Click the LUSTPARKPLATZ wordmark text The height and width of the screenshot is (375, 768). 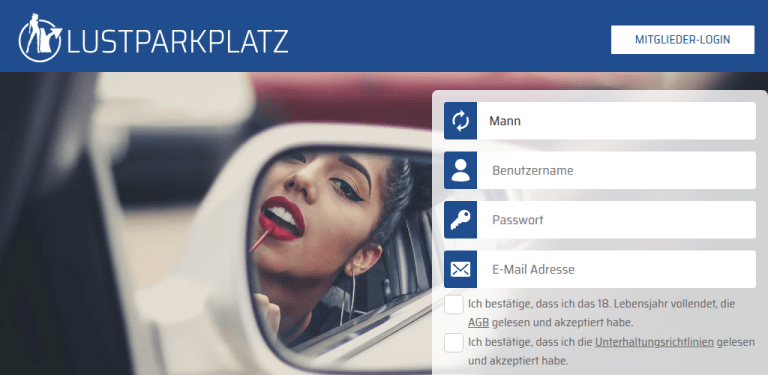(x=177, y=42)
